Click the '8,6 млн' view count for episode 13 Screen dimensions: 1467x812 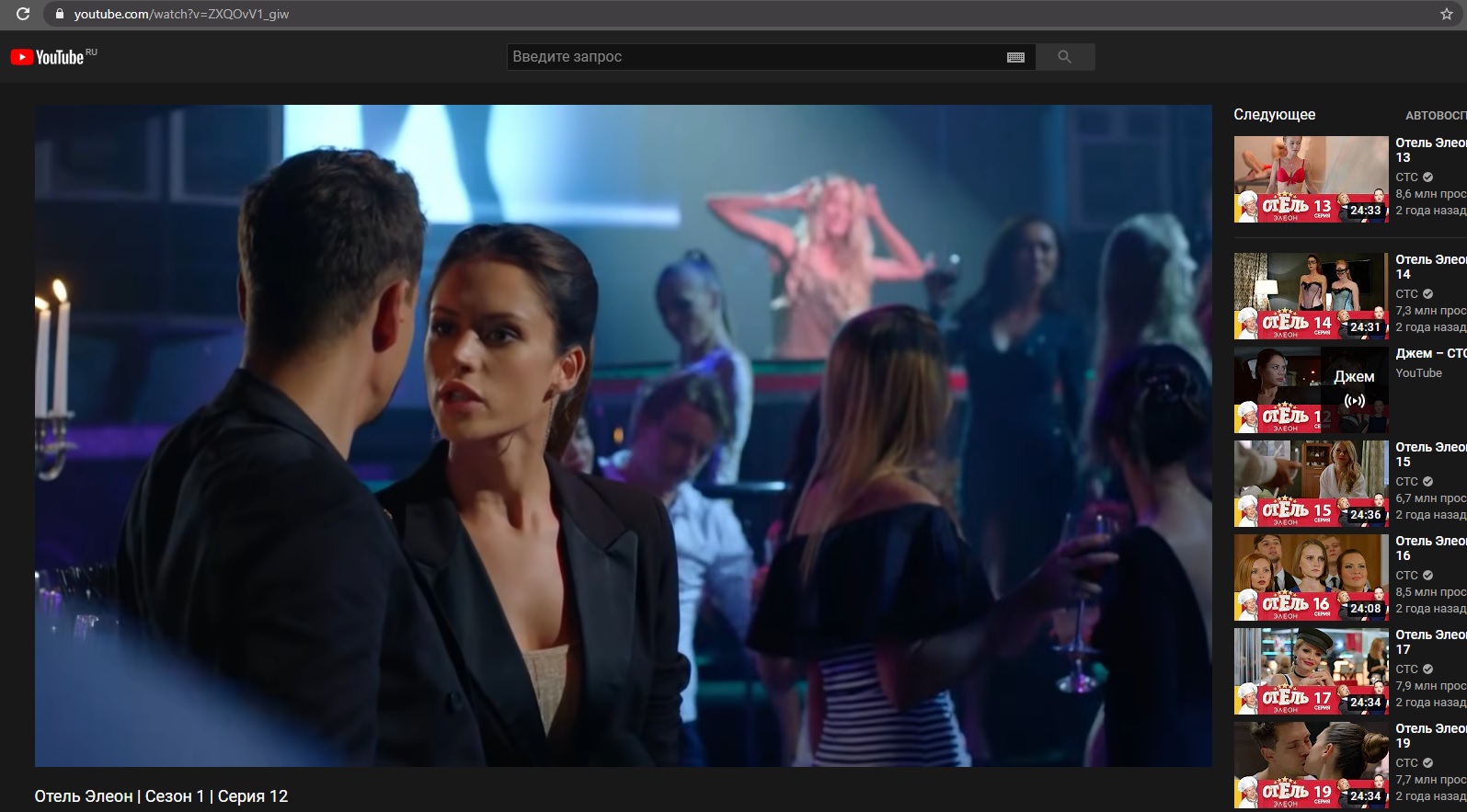(1431, 194)
